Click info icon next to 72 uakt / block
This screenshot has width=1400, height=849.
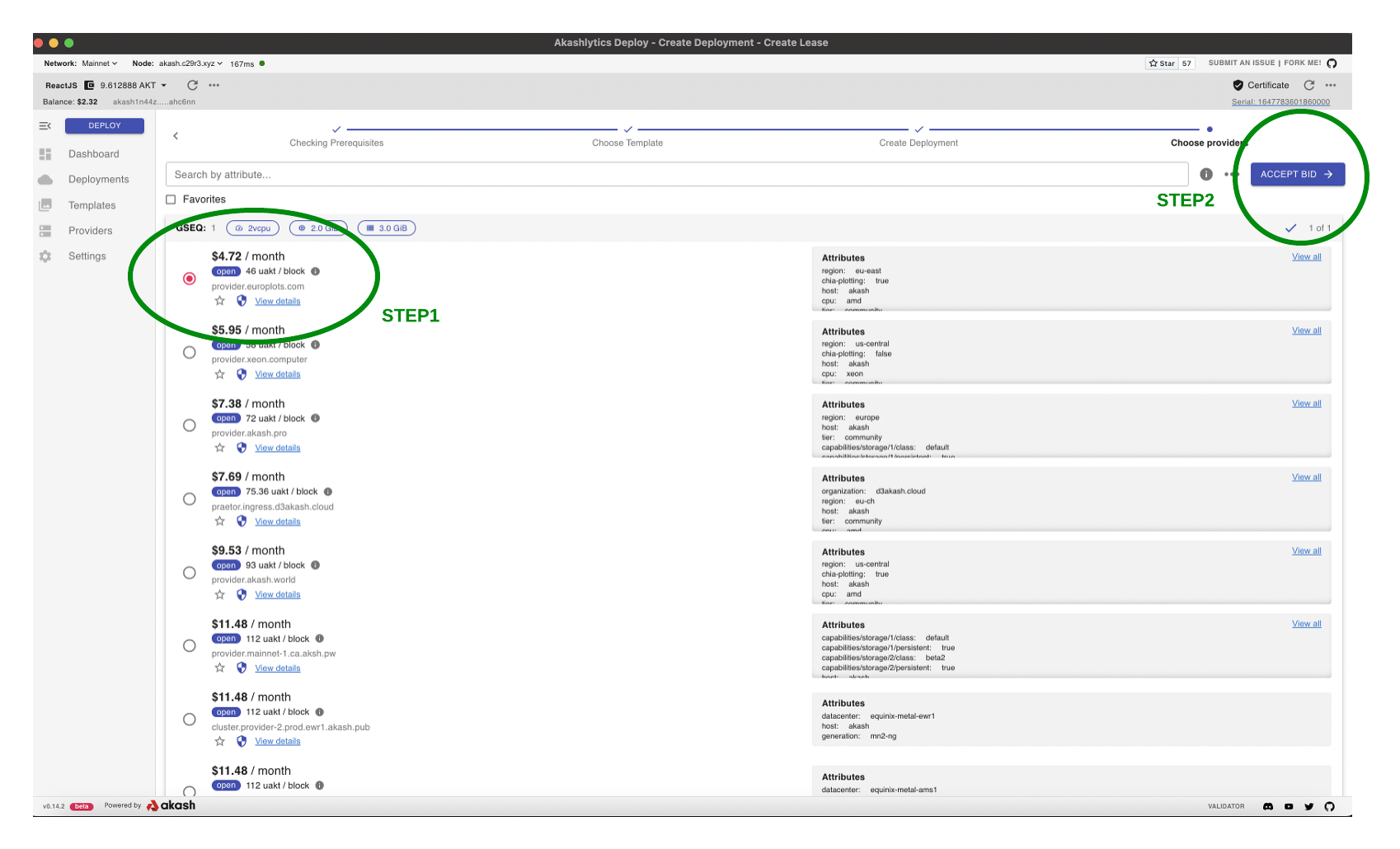coord(315,418)
